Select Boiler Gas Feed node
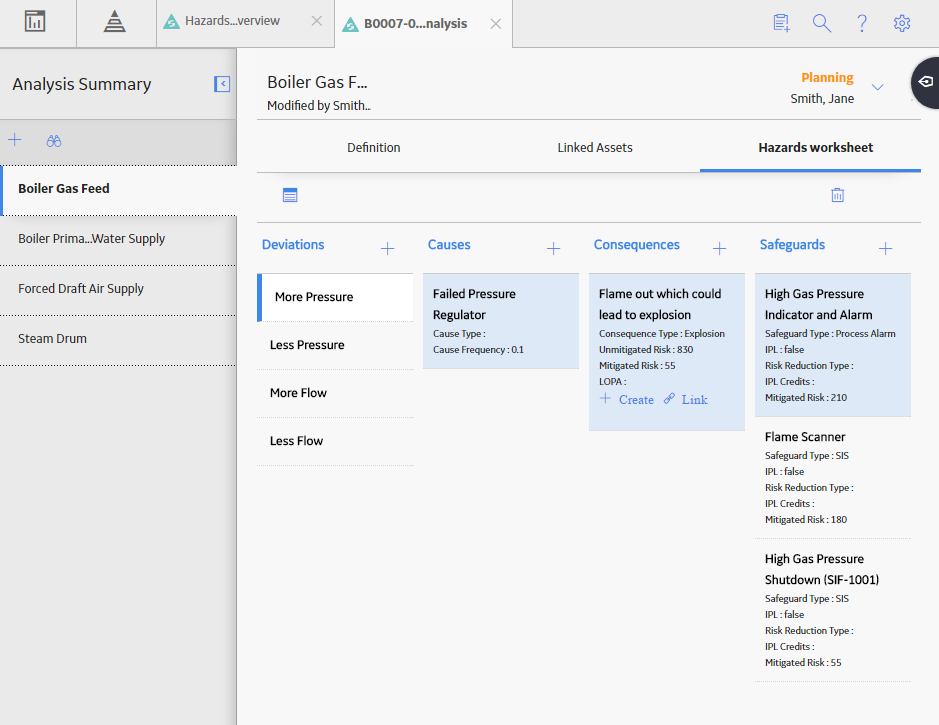The width and height of the screenshot is (939, 725). [x=119, y=189]
